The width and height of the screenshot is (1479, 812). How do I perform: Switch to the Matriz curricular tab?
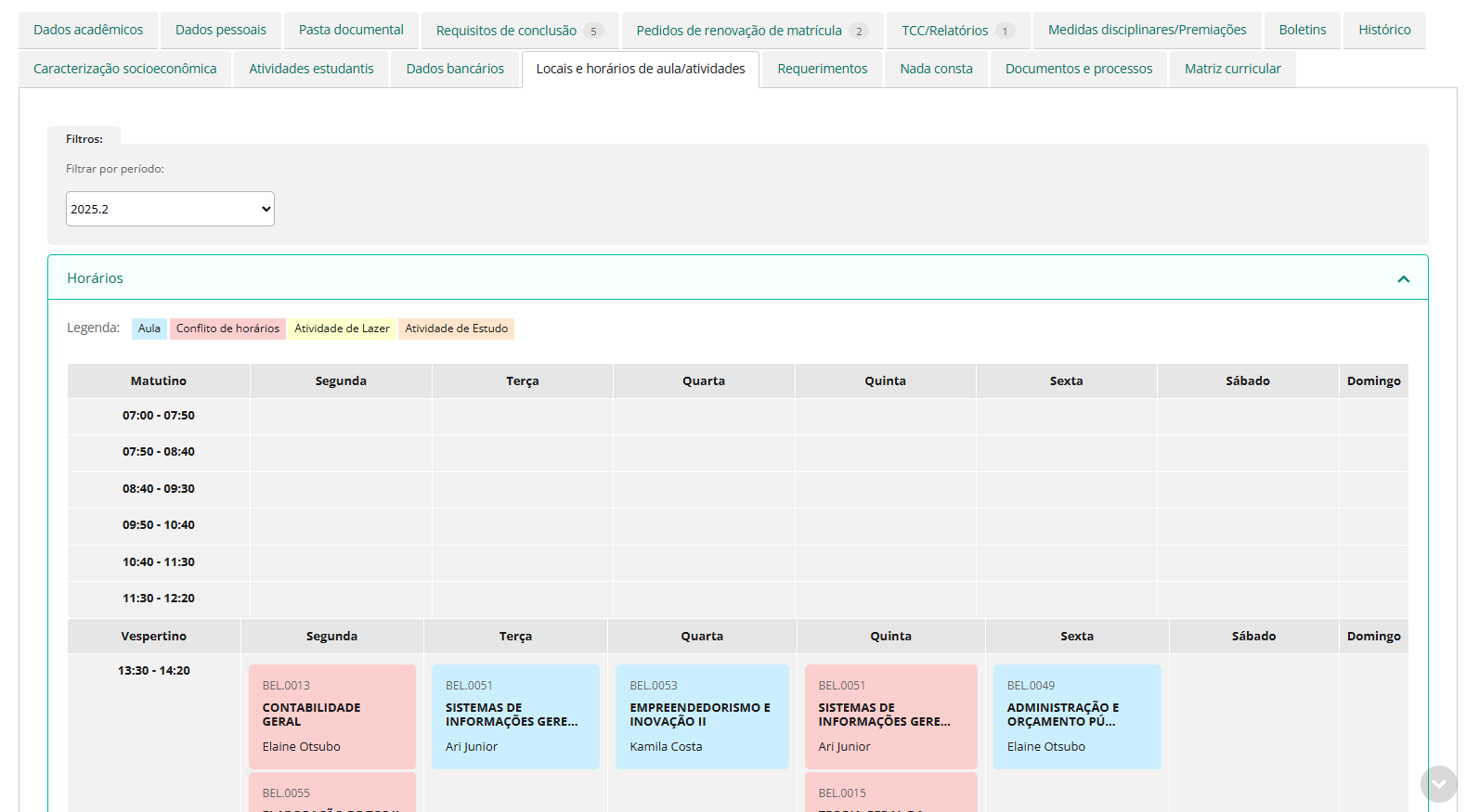(x=1232, y=70)
